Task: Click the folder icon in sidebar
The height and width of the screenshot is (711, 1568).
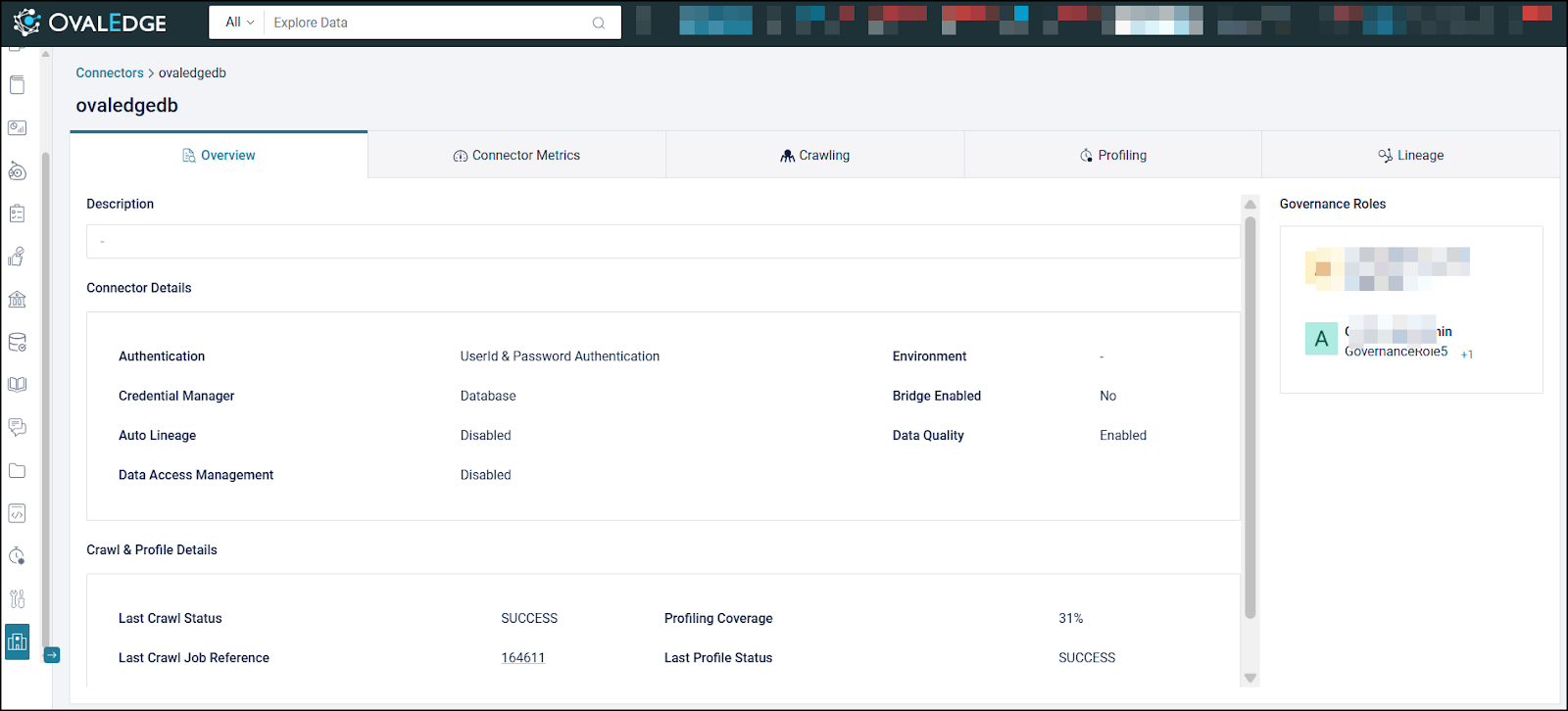Action: pyautogui.click(x=17, y=471)
